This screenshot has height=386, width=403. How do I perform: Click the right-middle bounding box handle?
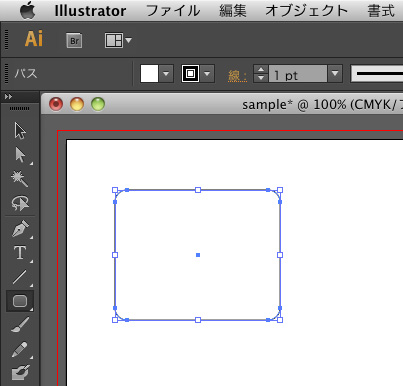[x=280, y=255]
